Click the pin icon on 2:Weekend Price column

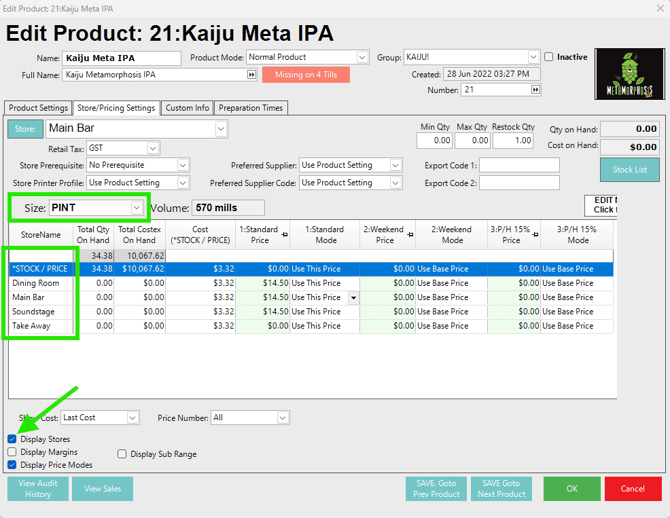pyautogui.click(x=409, y=235)
